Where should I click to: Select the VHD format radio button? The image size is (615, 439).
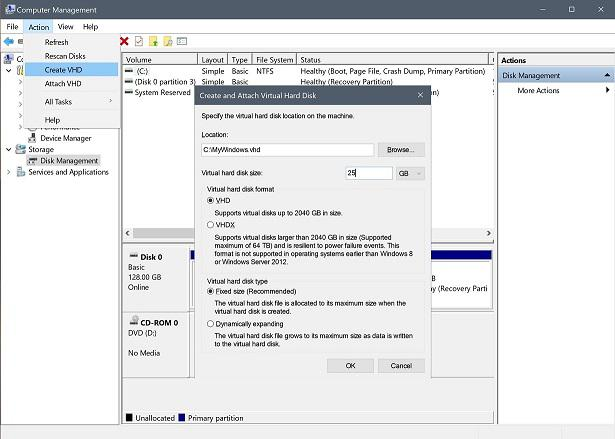pyautogui.click(x=210, y=200)
